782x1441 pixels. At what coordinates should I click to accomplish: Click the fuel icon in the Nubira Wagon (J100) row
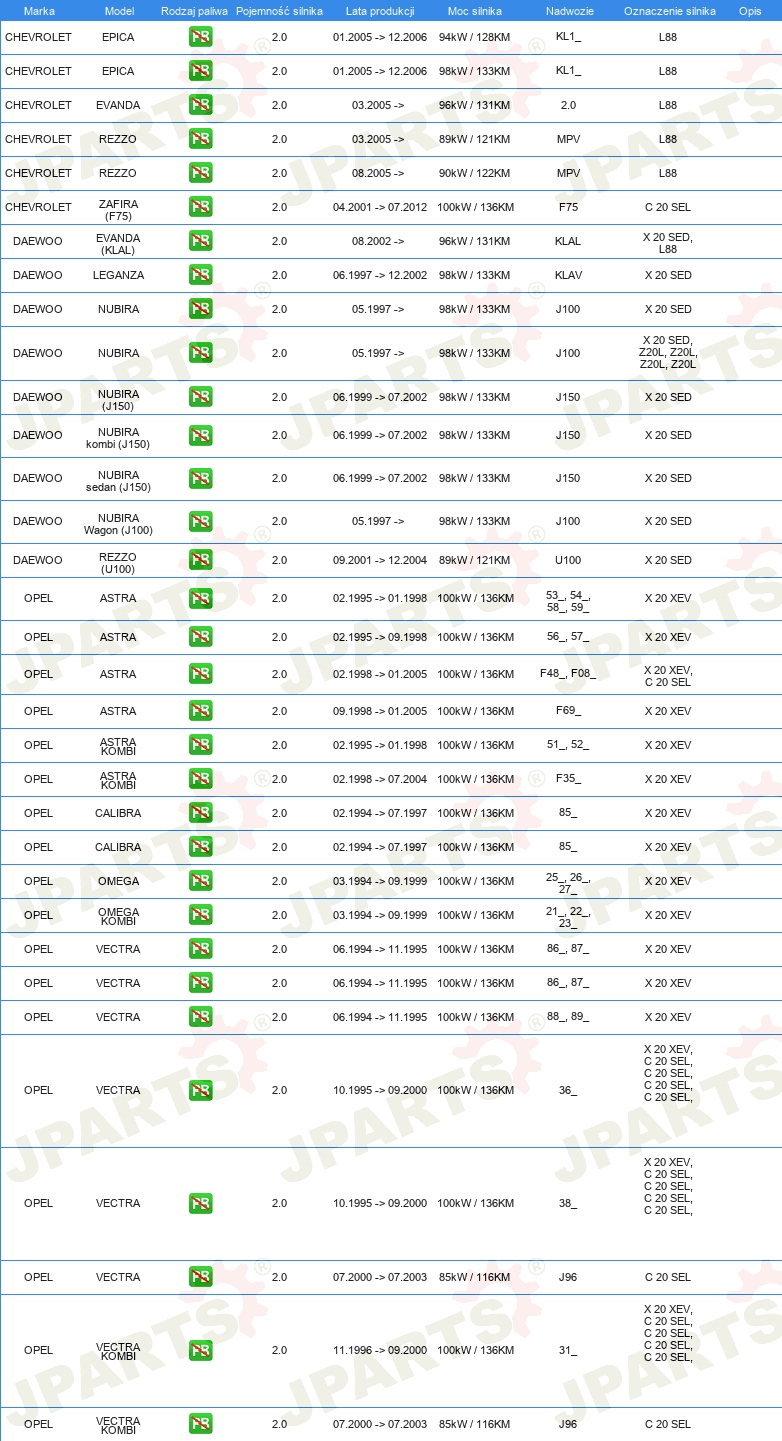200,521
